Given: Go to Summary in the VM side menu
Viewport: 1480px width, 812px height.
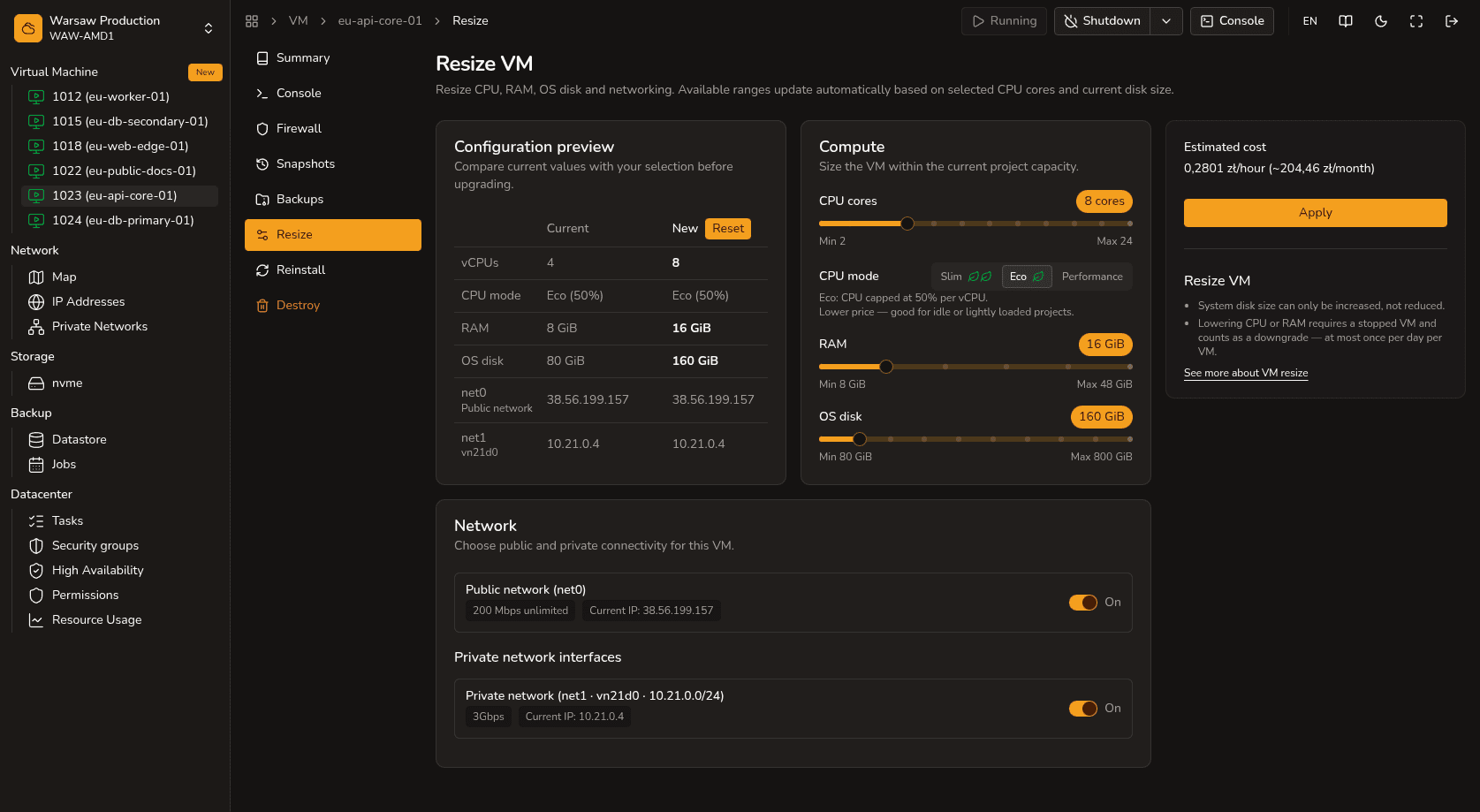Looking at the screenshot, I should pyautogui.click(x=333, y=58).
